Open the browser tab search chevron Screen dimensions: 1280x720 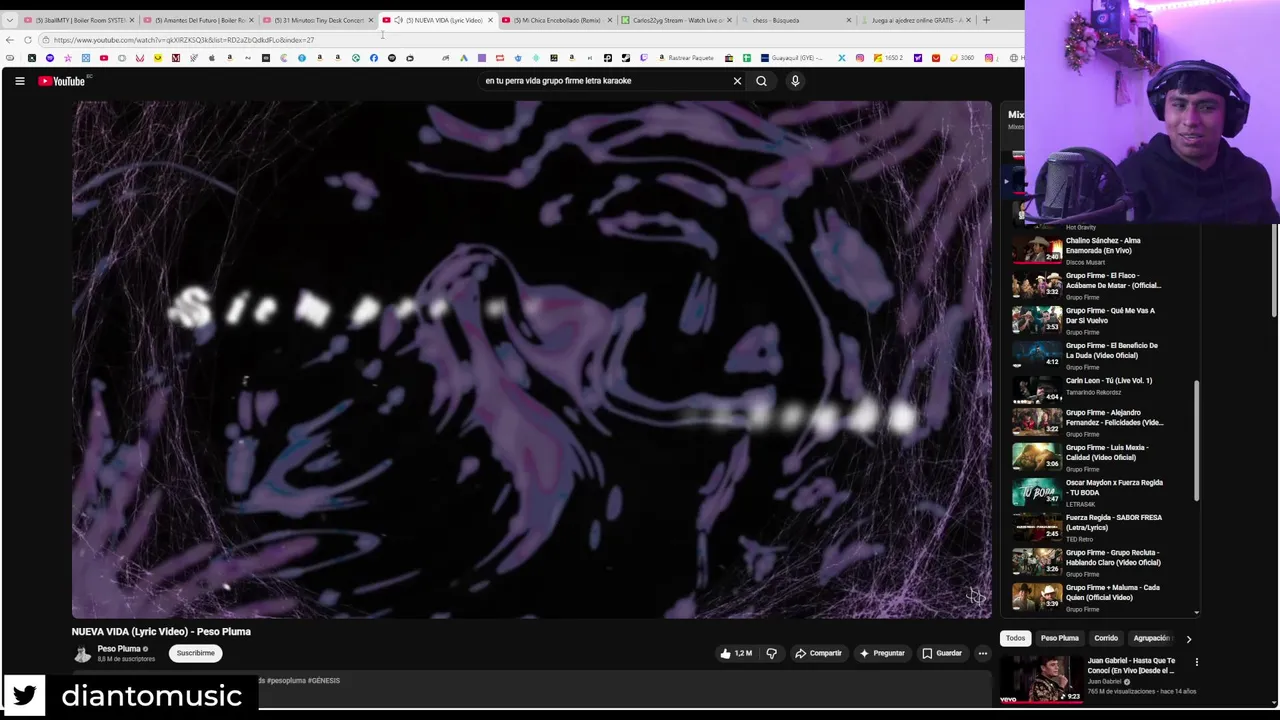(x=9, y=20)
